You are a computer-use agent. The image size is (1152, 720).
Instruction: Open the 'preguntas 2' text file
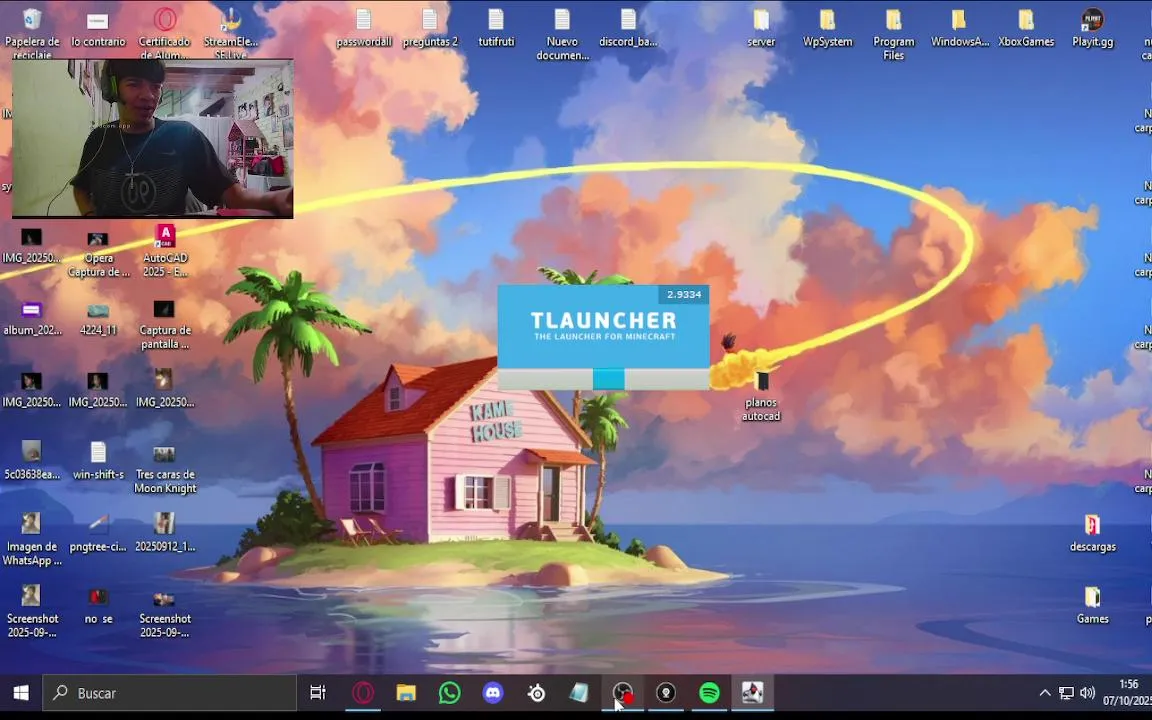click(x=430, y=29)
